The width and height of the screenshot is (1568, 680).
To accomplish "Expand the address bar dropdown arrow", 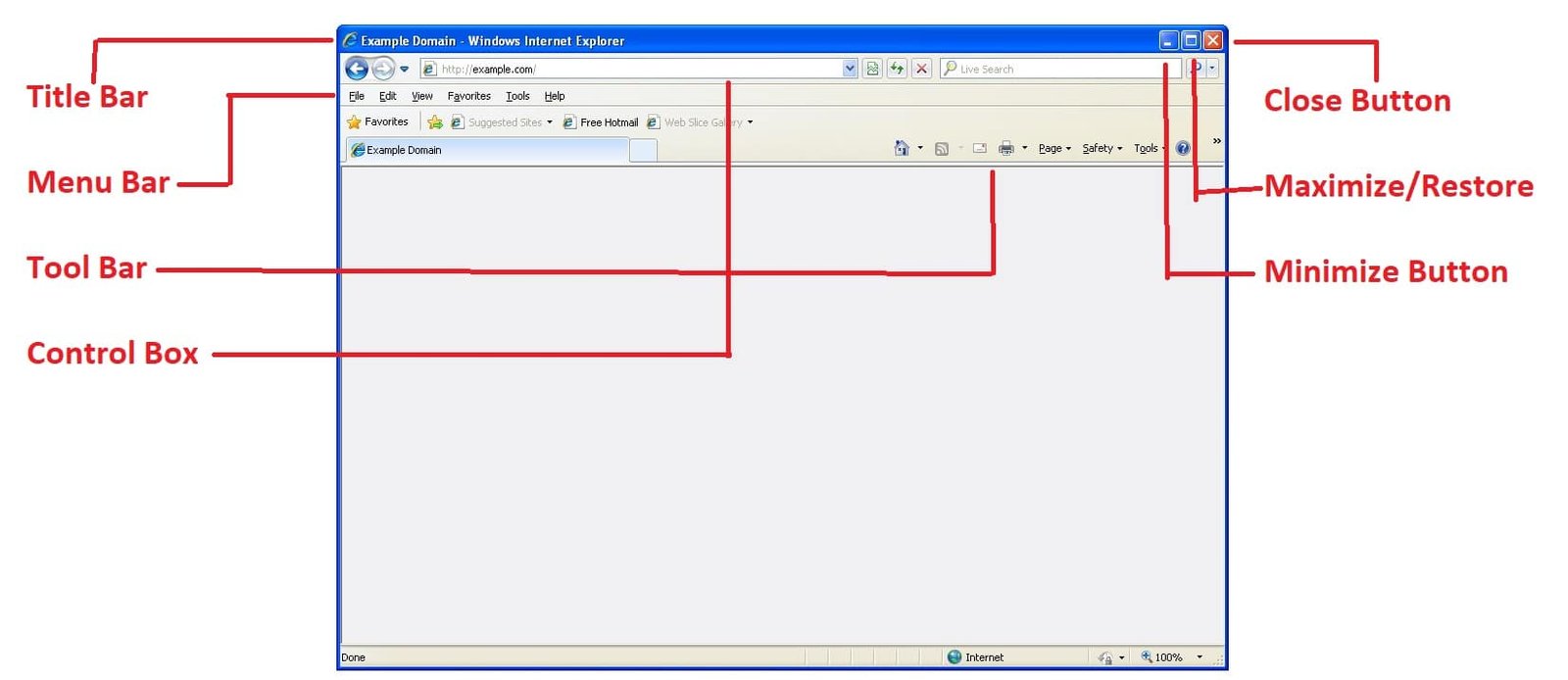I will pyautogui.click(x=850, y=69).
